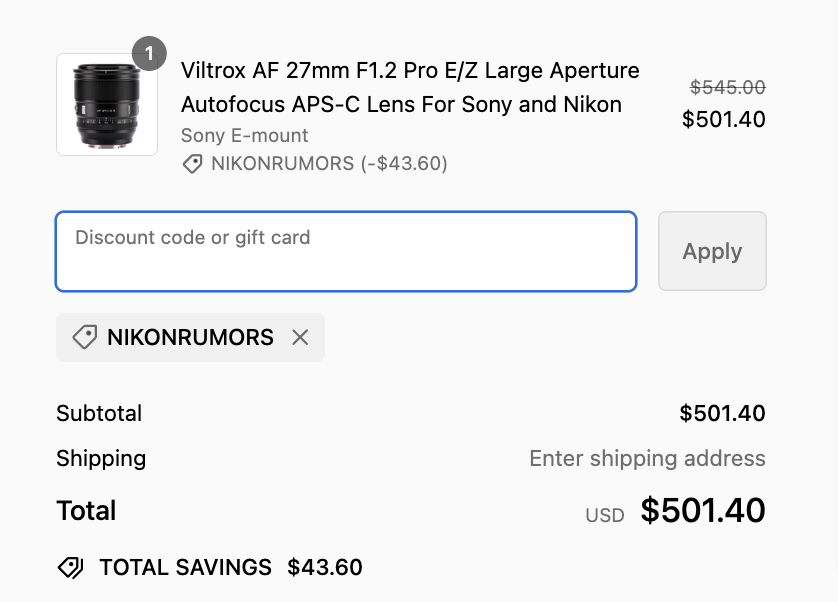Click the tag icon beside NIKONRUMORS (-$43.60)
The height and width of the screenshot is (602, 838).
192,164
